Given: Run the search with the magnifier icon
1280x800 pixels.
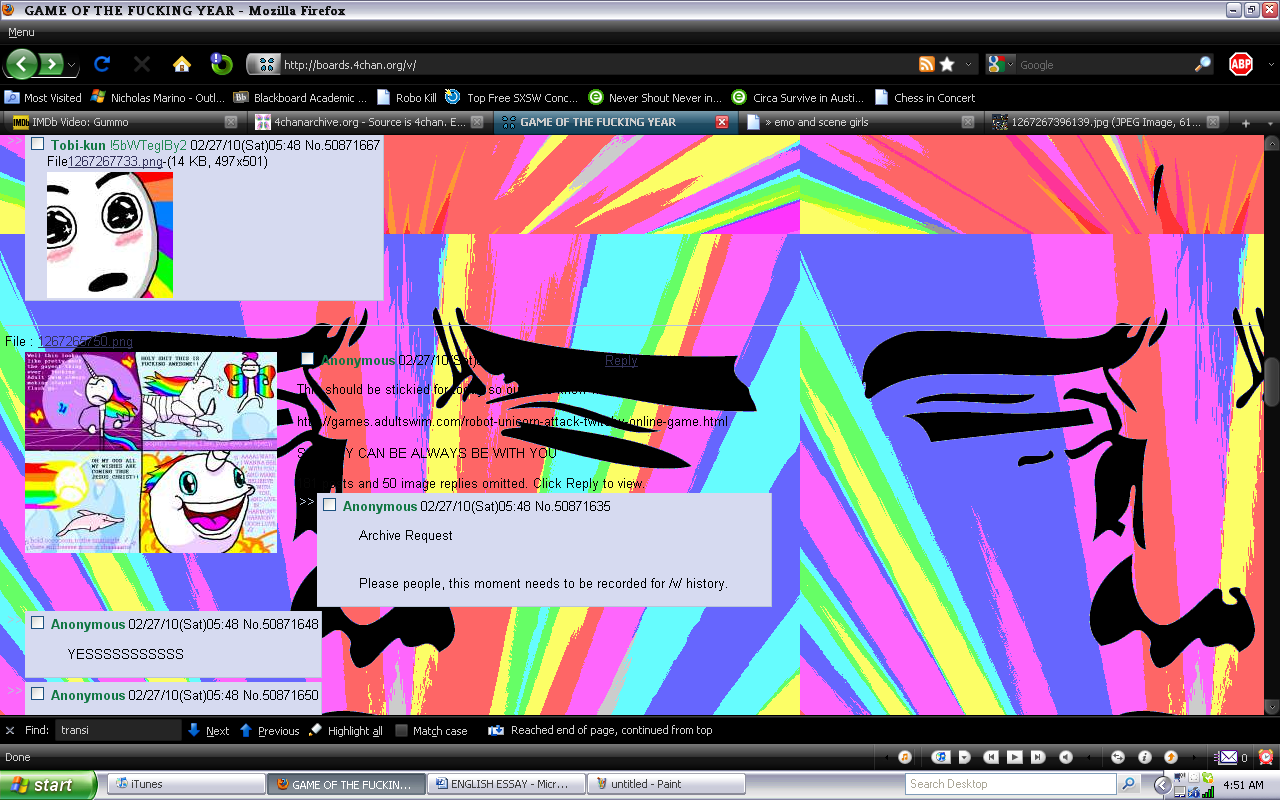Looking at the screenshot, I should [x=1202, y=65].
